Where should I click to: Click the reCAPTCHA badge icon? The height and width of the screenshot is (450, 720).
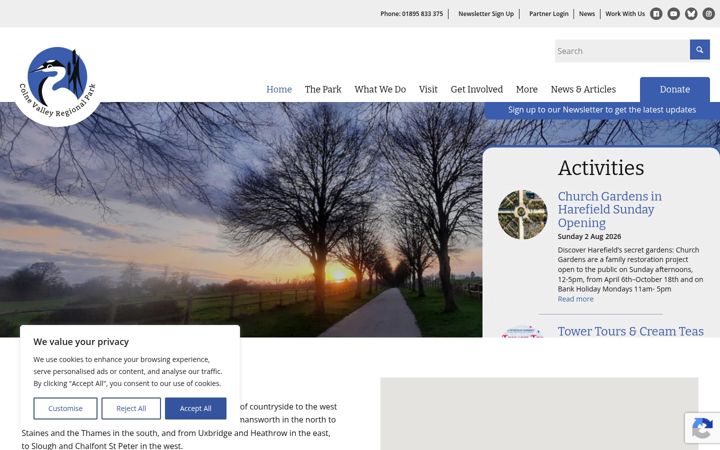pyautogui.click(x=702, y=429)
